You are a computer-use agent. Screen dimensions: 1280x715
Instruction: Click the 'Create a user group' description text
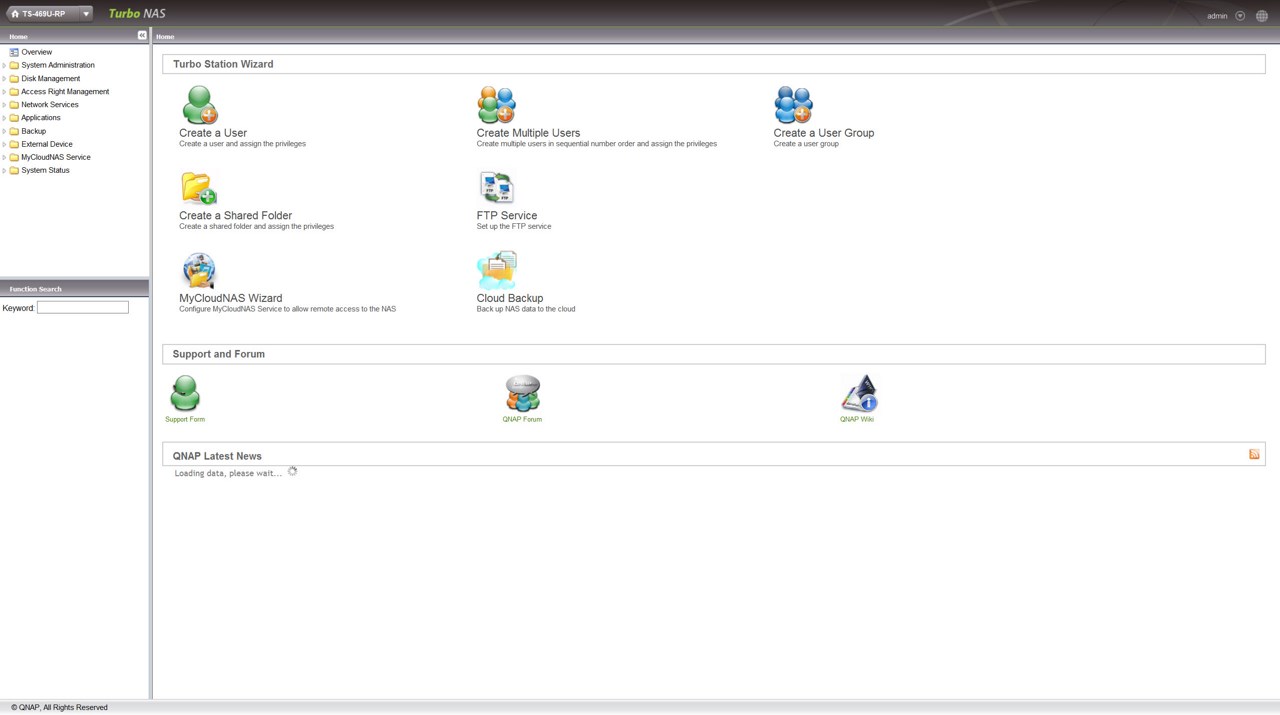pos(806,144)
